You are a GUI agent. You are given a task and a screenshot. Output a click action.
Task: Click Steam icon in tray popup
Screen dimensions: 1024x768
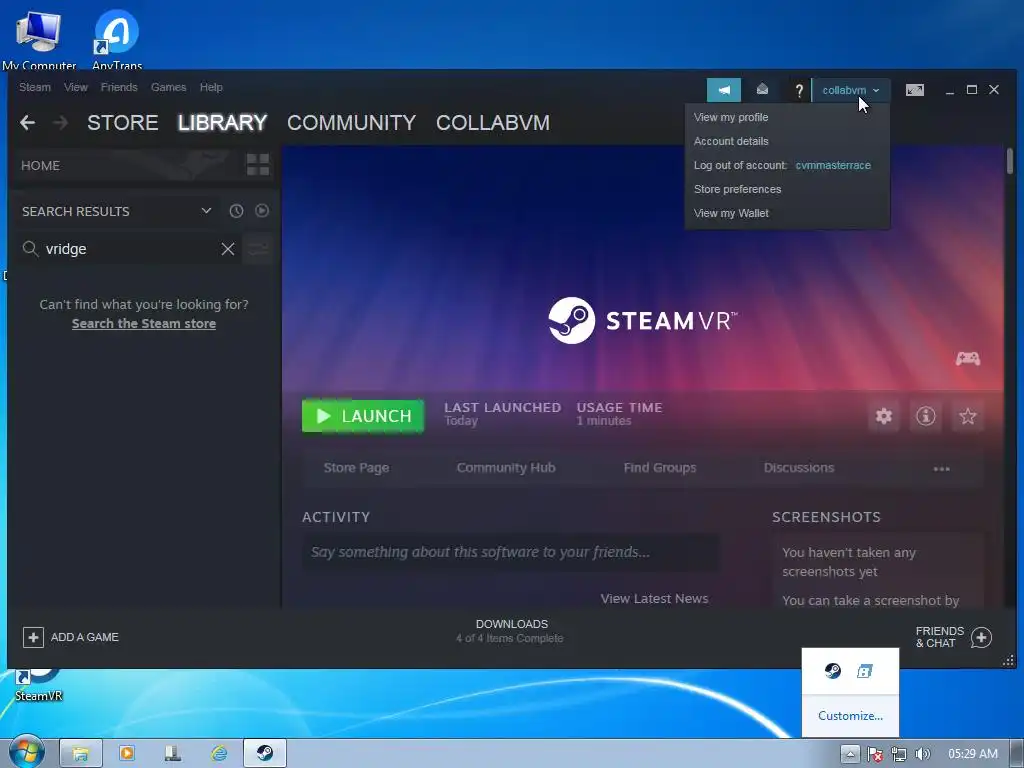[x=832, y=671]
